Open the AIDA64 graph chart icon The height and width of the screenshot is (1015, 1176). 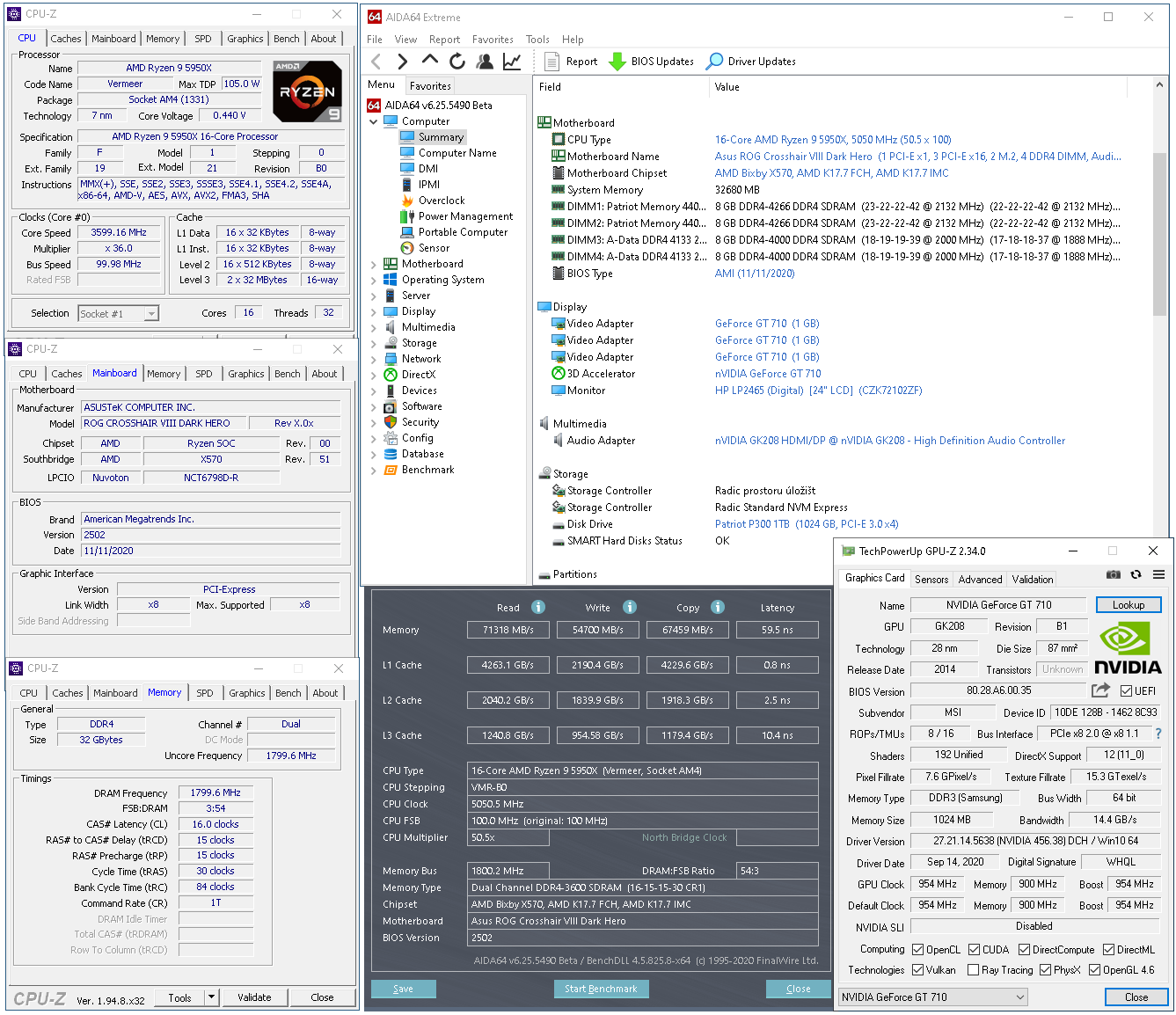tap(512, 62)
